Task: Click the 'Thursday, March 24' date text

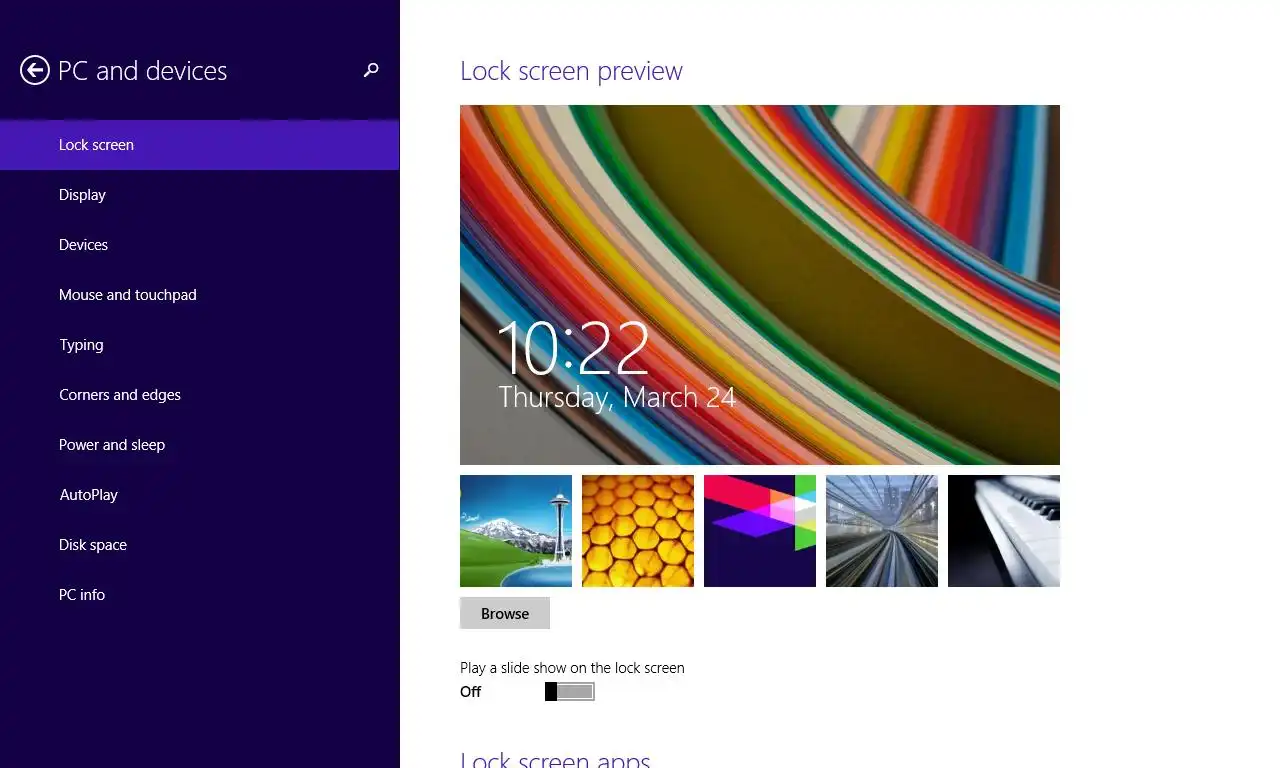Action: [x=617, y=397]
